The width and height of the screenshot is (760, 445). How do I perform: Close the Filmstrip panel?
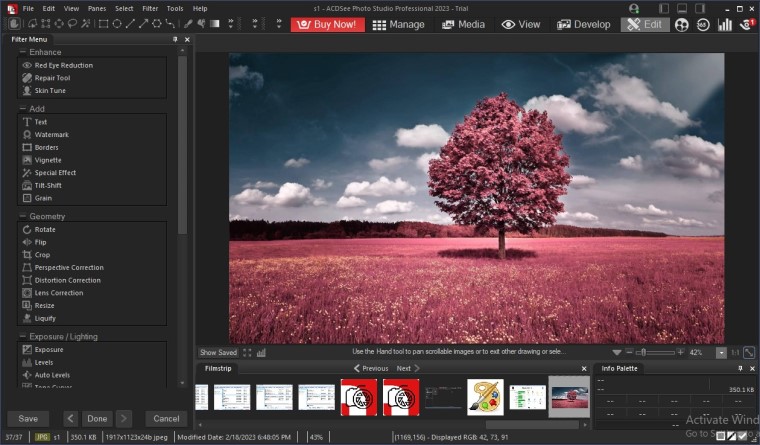[584, 369]
